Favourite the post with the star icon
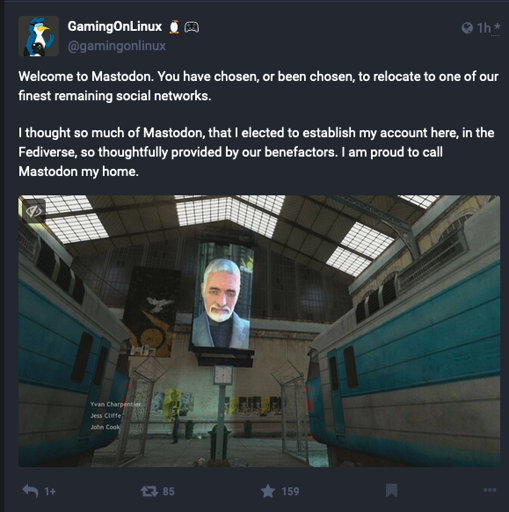Screen dimensions: 509x512 coord(268,491)
